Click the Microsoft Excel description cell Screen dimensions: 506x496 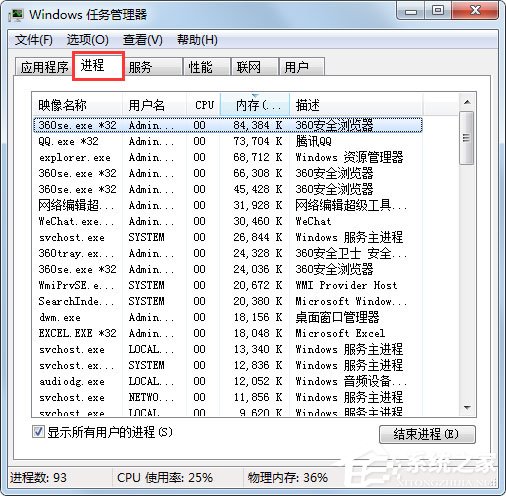(x=340, y=333)
